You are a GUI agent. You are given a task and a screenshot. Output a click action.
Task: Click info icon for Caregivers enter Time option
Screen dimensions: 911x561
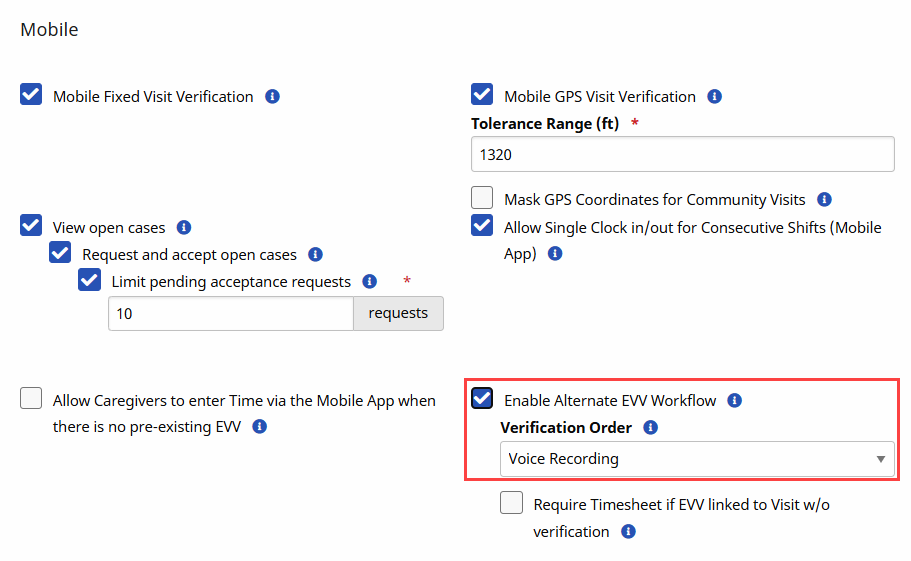(260, 427)
